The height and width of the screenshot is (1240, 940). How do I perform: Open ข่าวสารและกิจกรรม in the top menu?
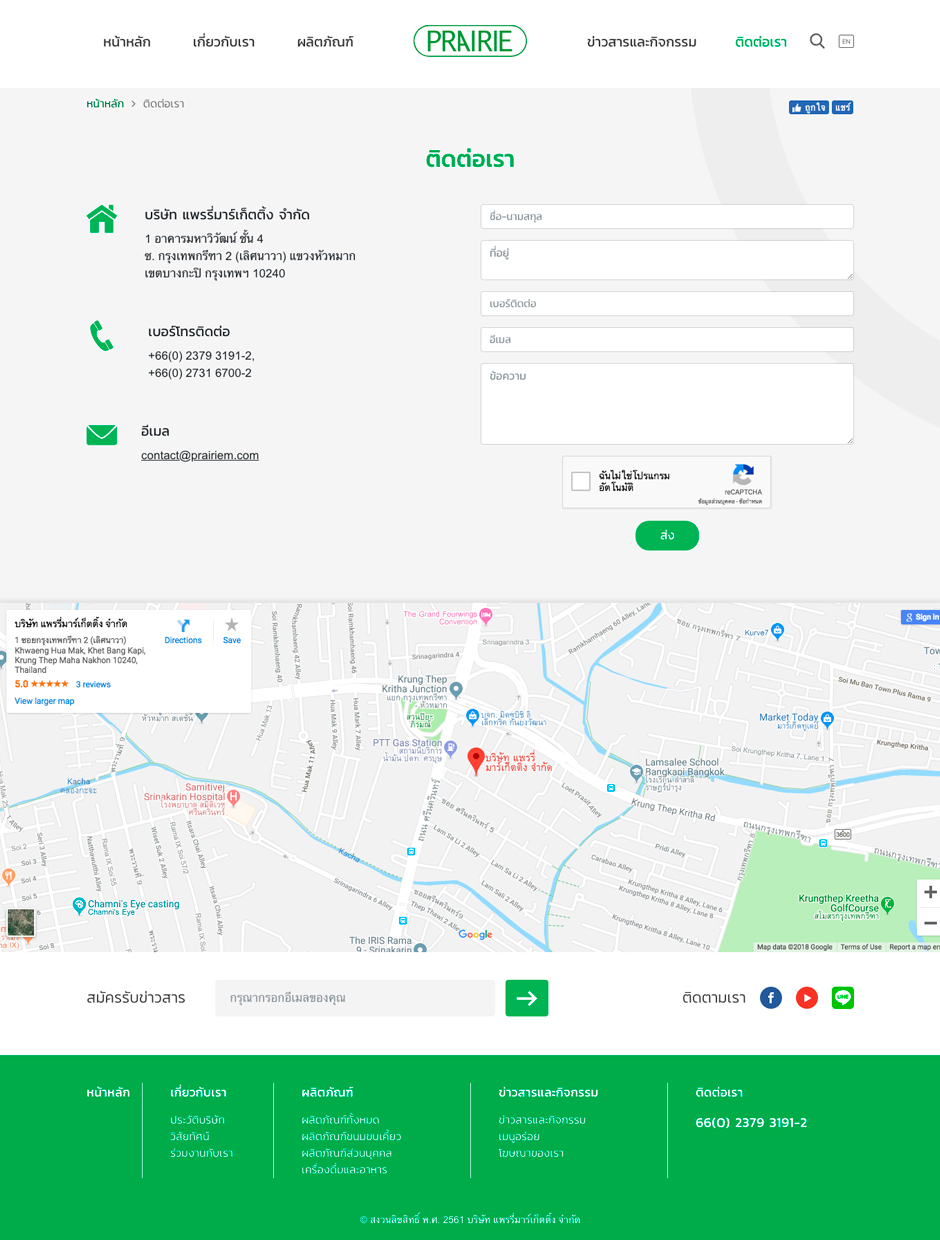[642, 42]
